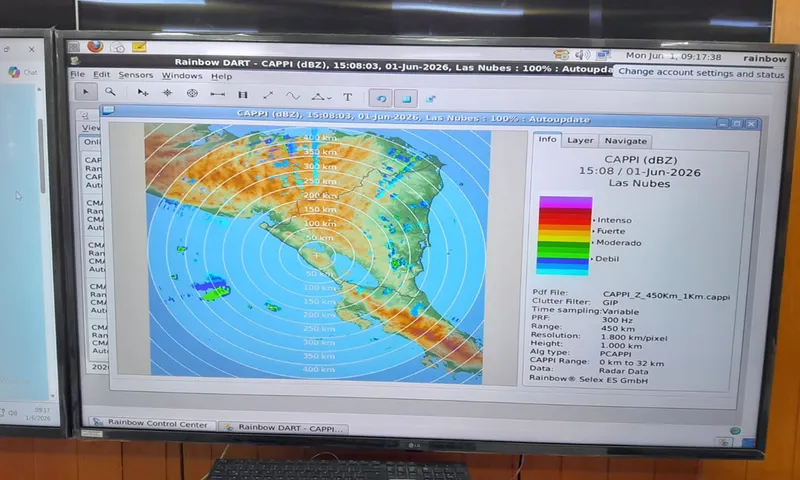Click the green status indicator at bottom right

735,431
